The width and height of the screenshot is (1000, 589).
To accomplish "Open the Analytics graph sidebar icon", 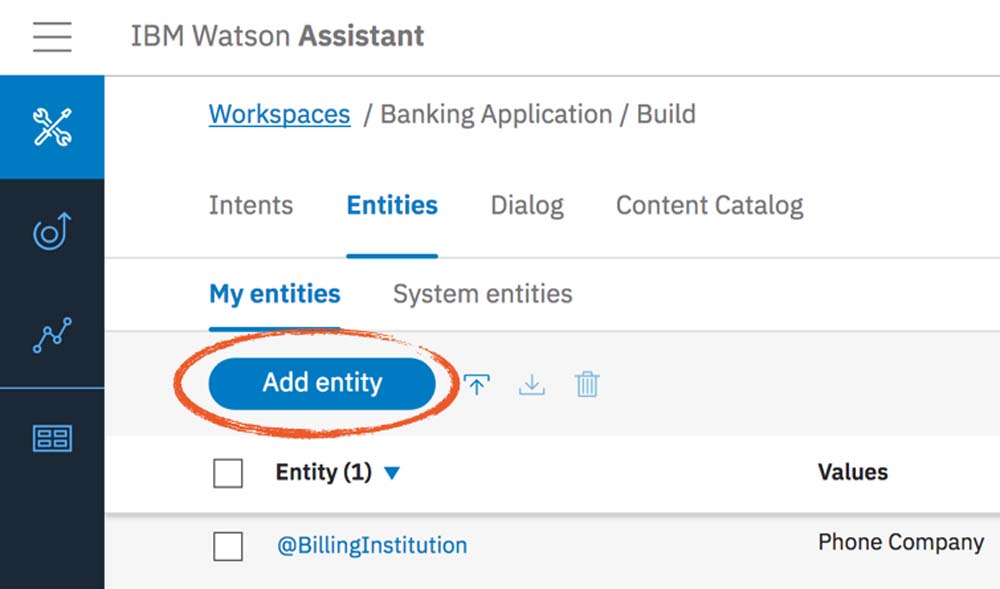I will pyautogui.click(x=52, y=336).
